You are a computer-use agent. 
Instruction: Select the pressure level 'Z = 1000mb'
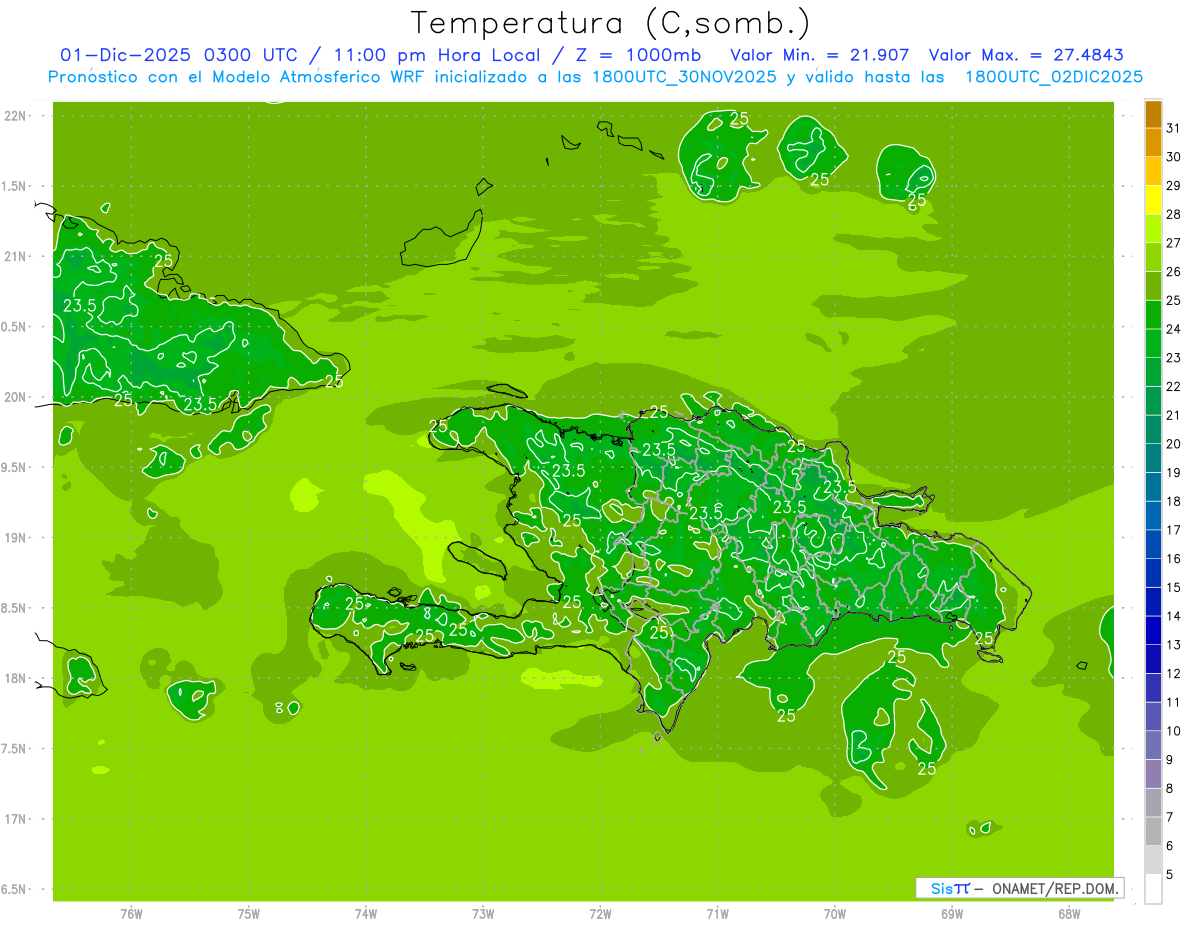(637, 55)
